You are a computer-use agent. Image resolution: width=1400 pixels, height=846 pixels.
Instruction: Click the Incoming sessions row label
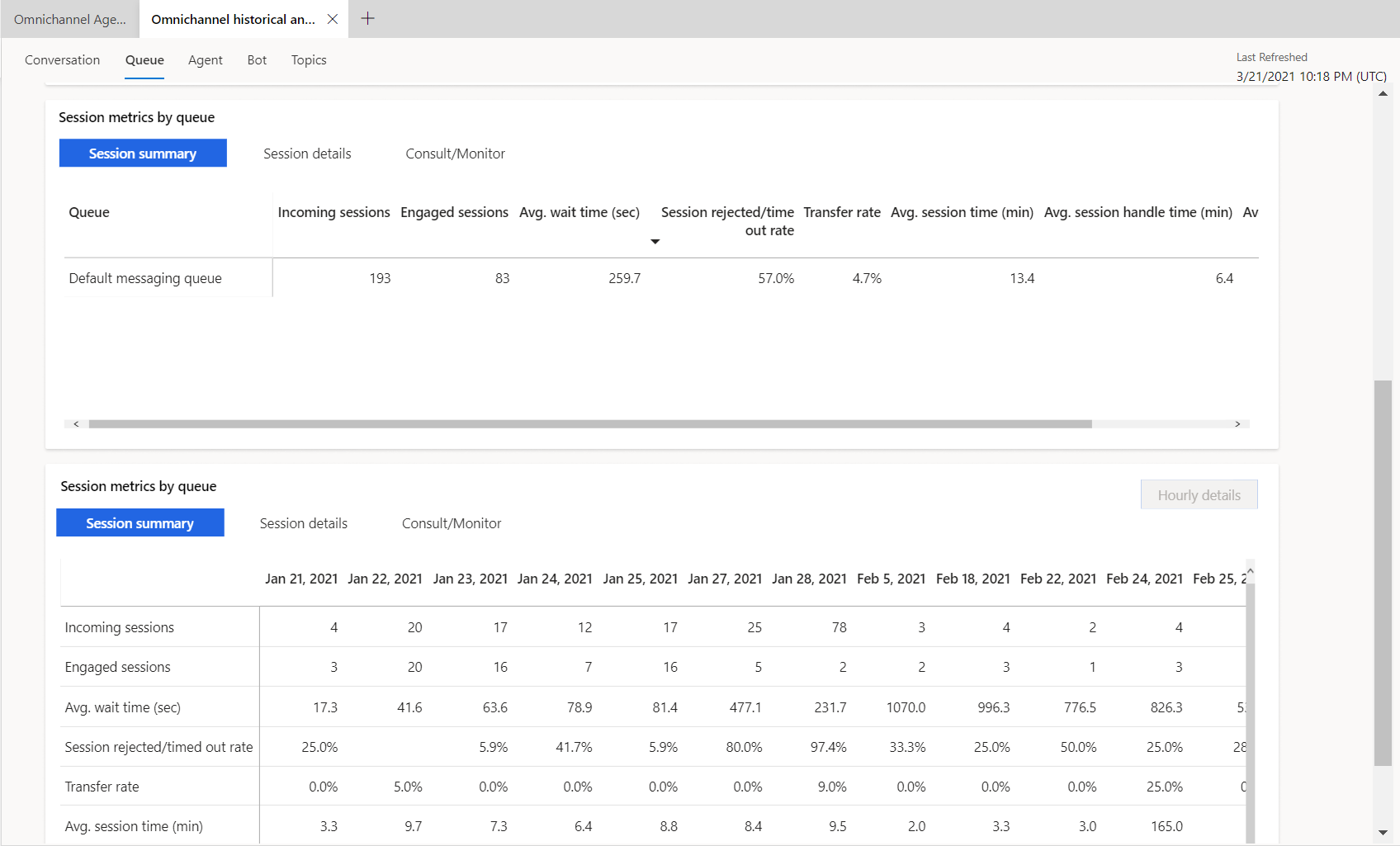click(120, 627)
